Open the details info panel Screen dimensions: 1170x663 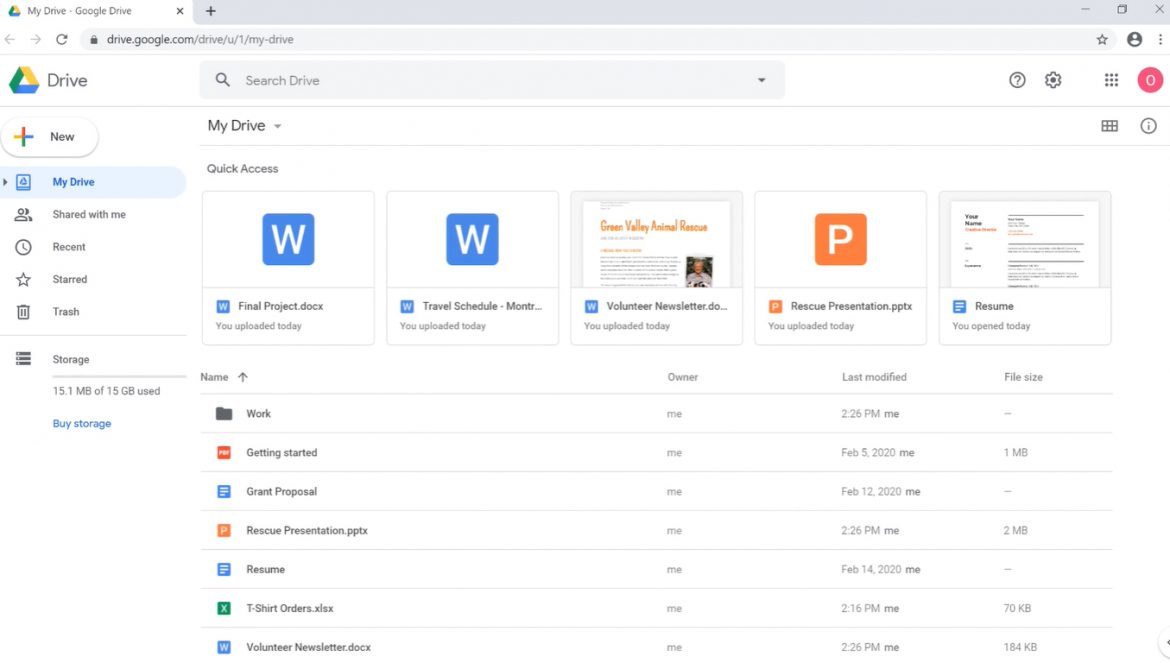(x=1148, y=126)
